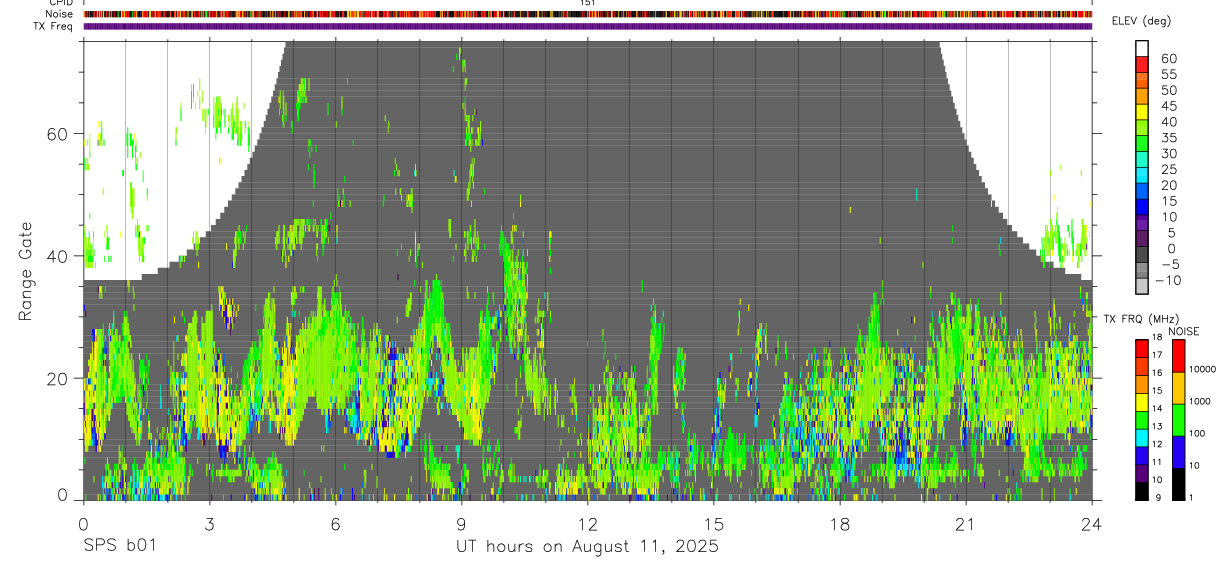Click the dark gray −5 to 0 elevation swatch

tap(1142, 256)
